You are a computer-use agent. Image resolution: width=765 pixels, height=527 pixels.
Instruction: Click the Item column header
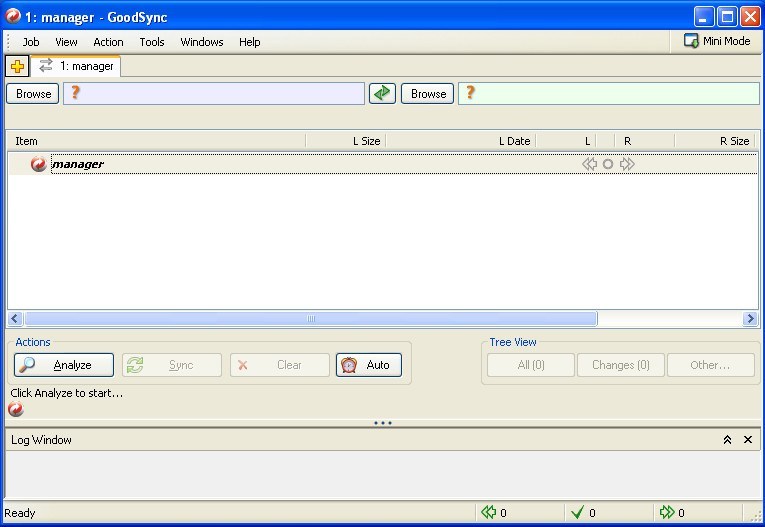point(156,141)
